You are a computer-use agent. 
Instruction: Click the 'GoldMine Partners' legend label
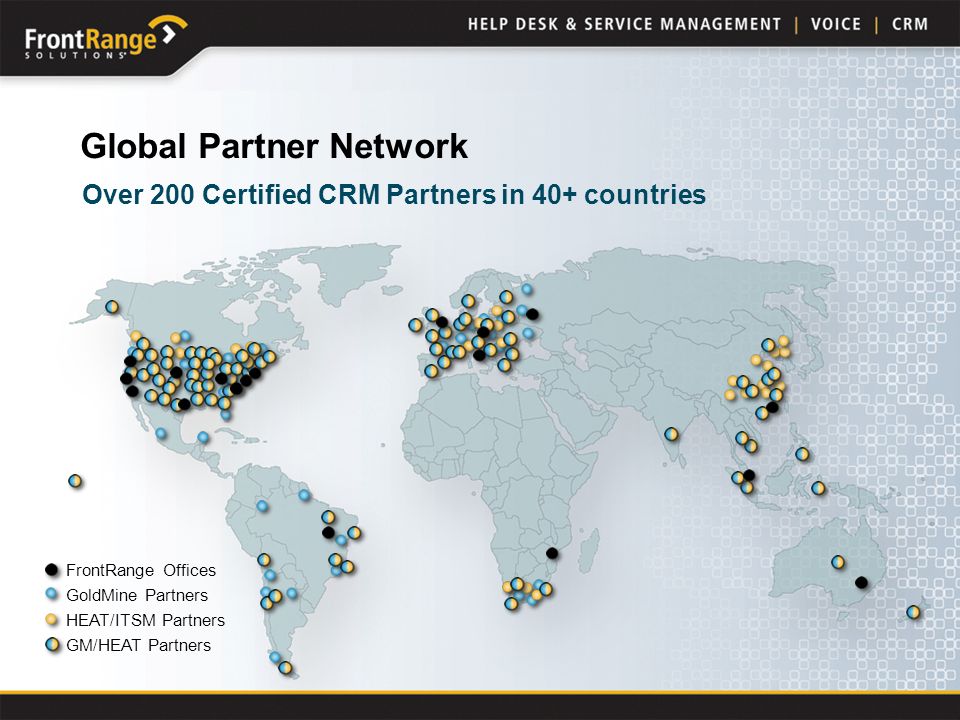137,595
